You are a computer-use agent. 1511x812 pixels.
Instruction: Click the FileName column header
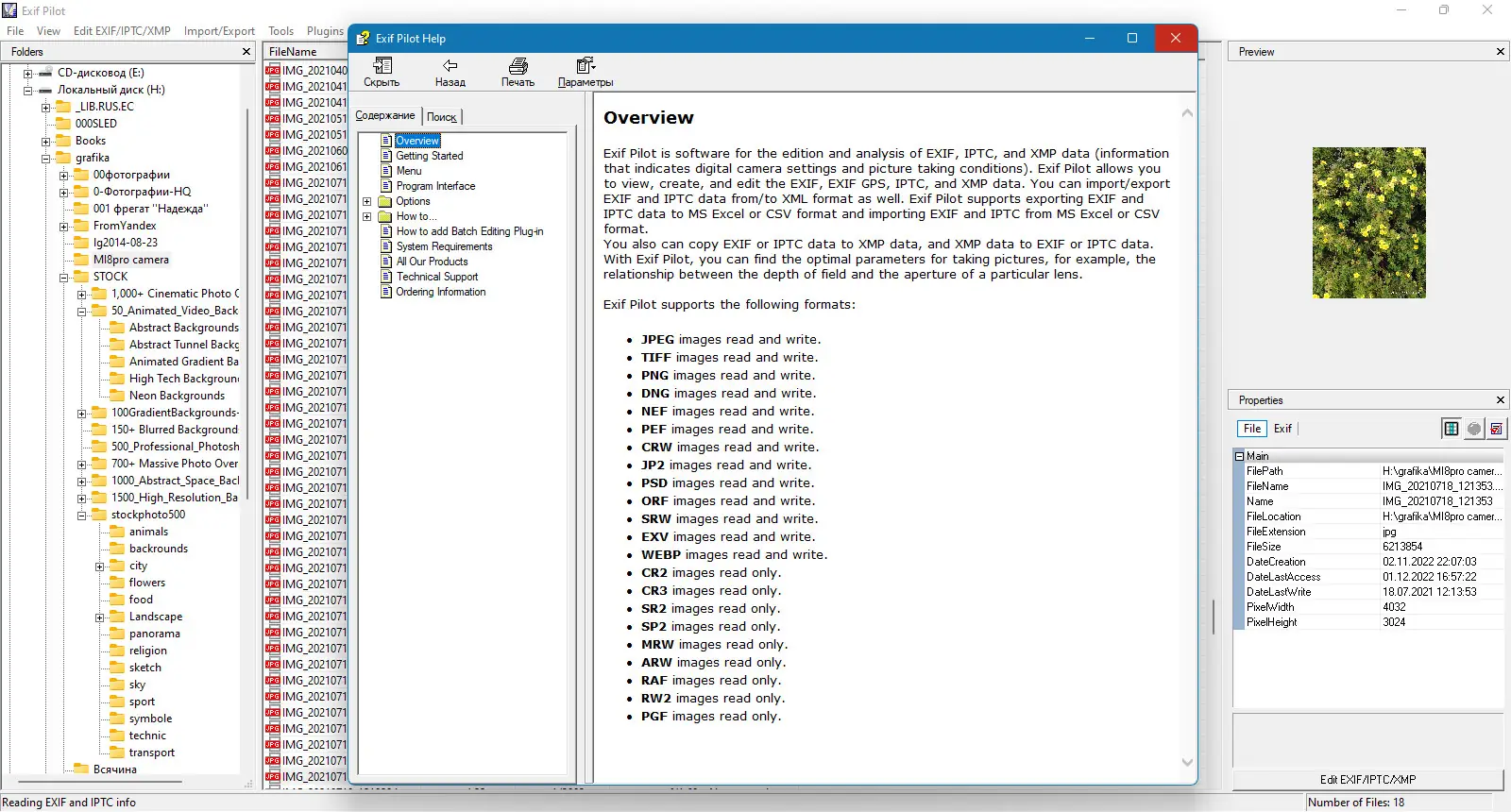point(306,52)
